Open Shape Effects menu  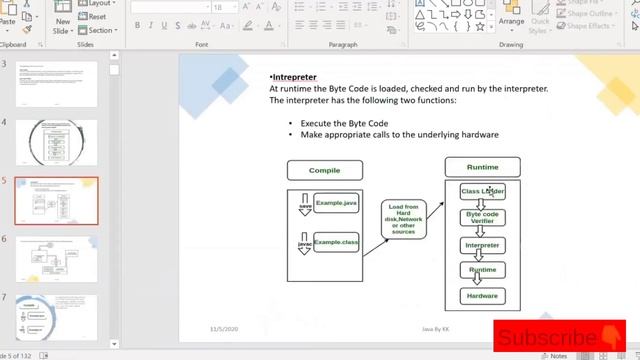586,26
